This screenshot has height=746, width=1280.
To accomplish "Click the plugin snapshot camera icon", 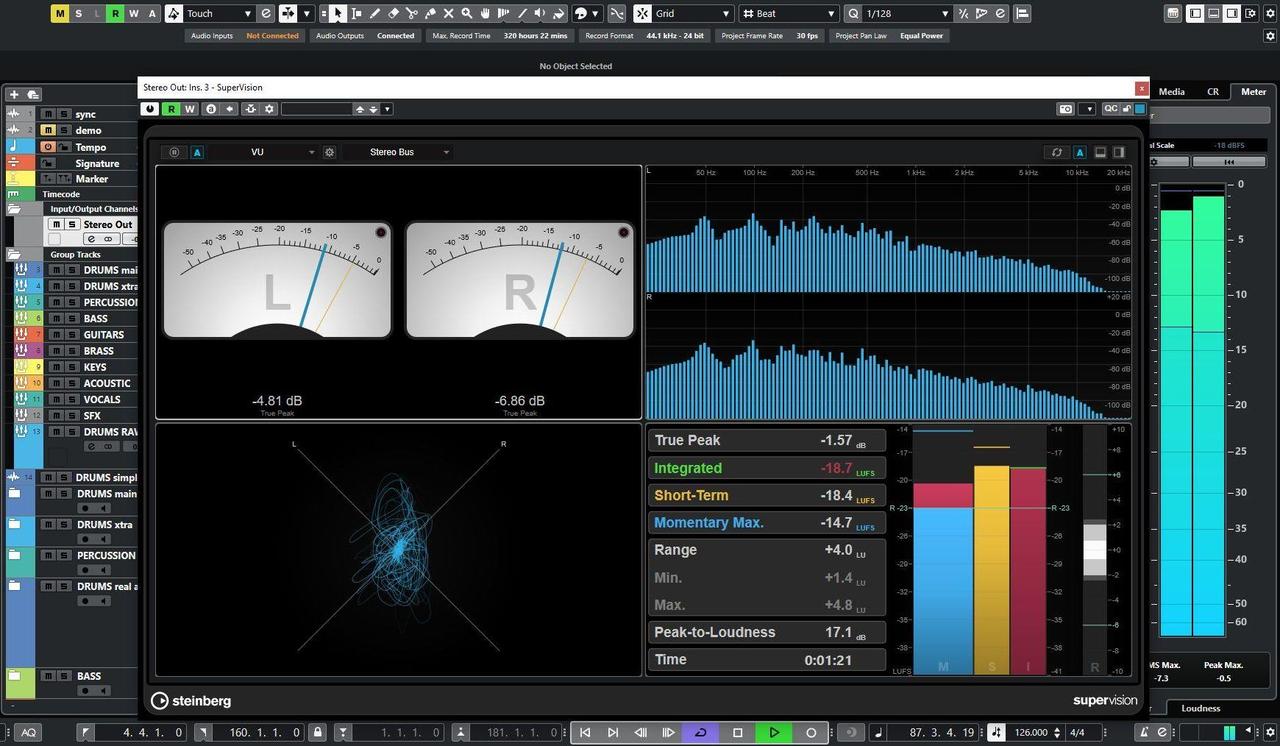I will tap(1066, 109).
